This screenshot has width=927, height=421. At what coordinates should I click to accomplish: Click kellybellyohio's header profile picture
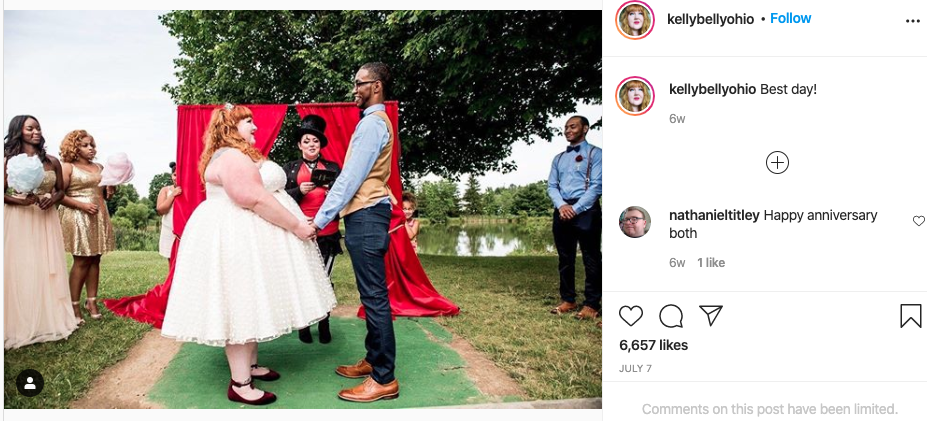pos(634,20)
